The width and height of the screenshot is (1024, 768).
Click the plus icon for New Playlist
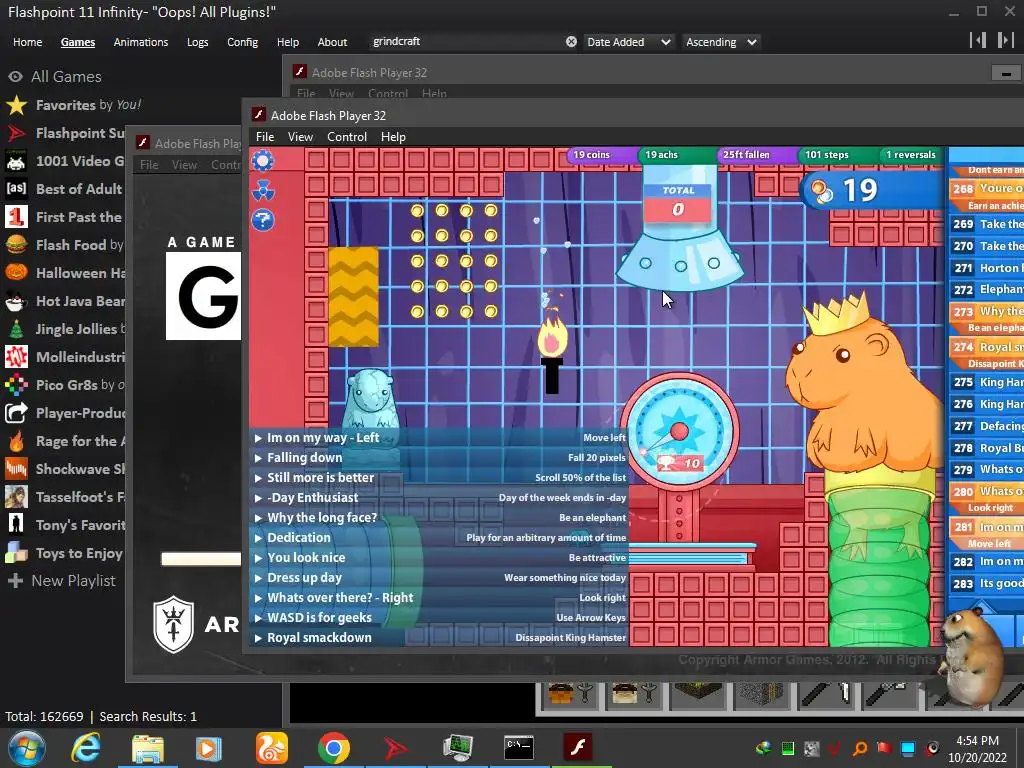[x=16, y=581]
